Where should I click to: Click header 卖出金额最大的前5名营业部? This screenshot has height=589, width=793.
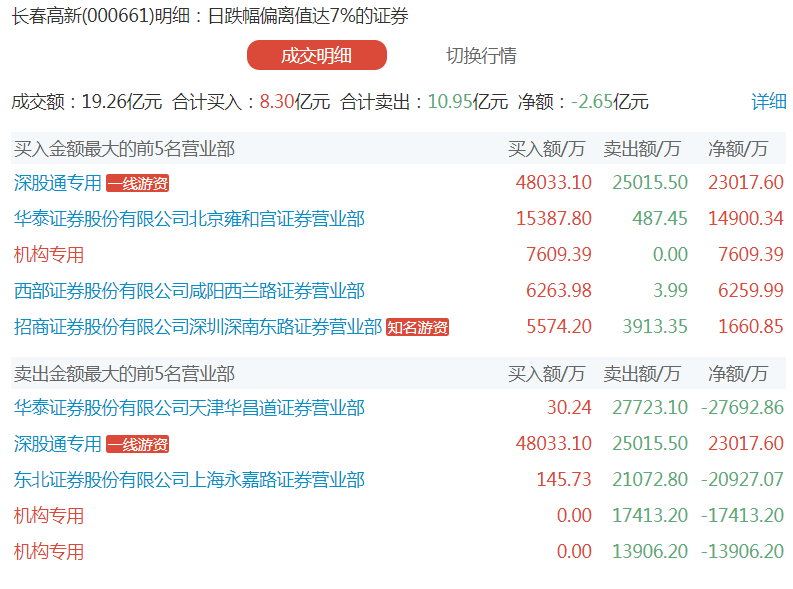click(x=124, y=374)
